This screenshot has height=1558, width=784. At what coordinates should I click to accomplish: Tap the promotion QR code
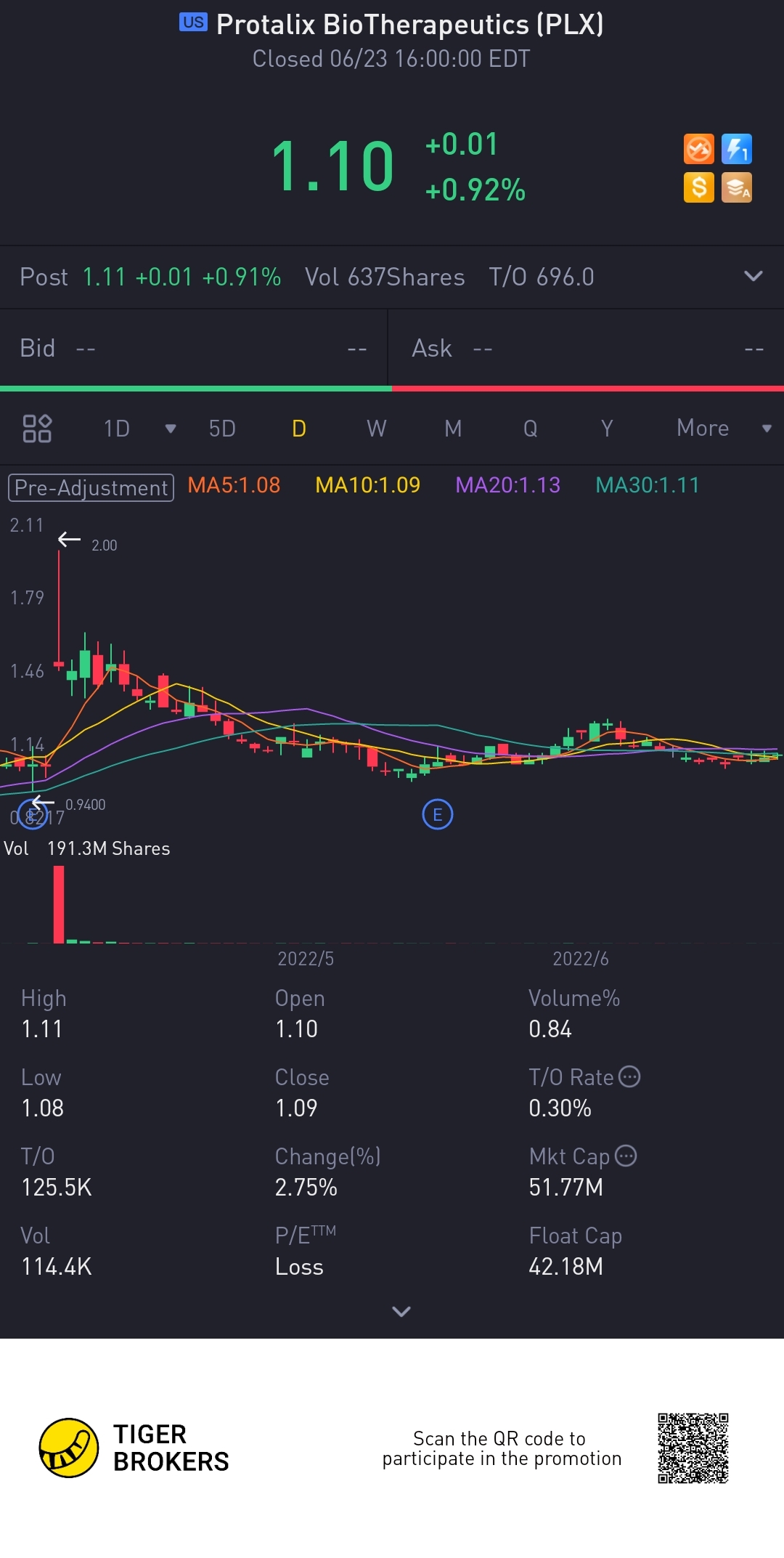[x=693, y=1448]
